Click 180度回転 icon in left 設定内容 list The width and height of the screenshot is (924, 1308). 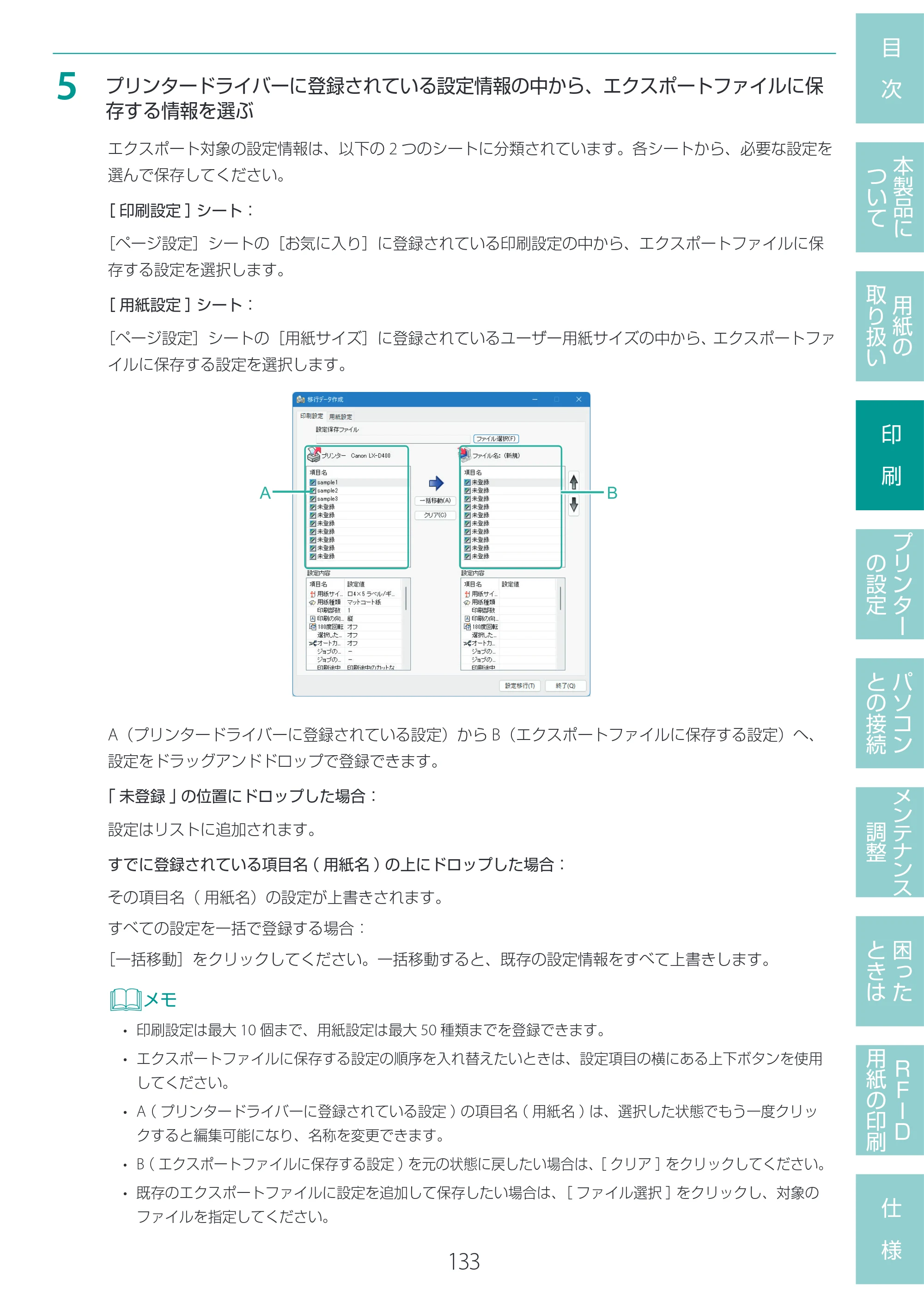[313, 627]
